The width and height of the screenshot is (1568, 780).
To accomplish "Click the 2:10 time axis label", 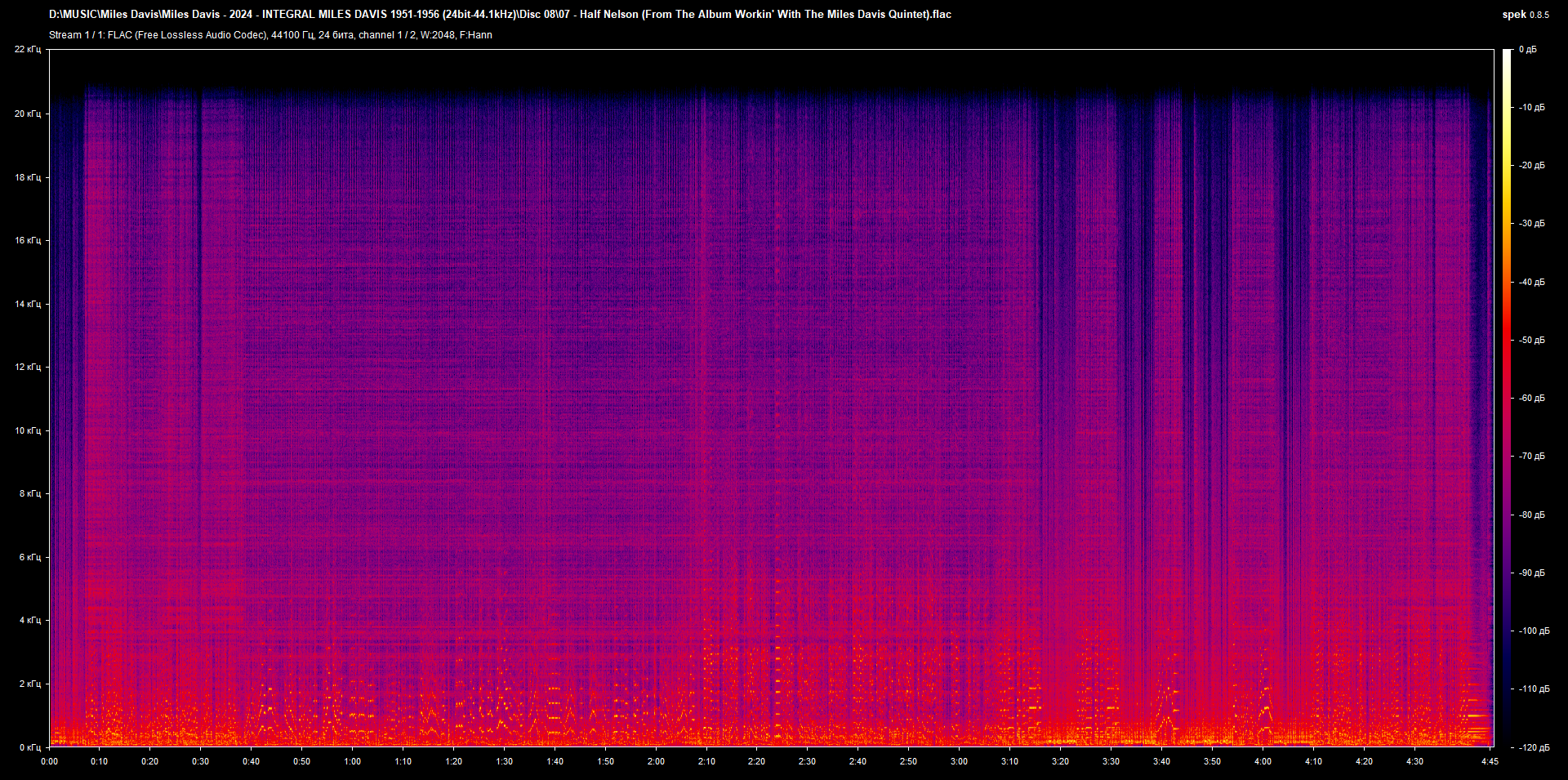I will [706, 761].
